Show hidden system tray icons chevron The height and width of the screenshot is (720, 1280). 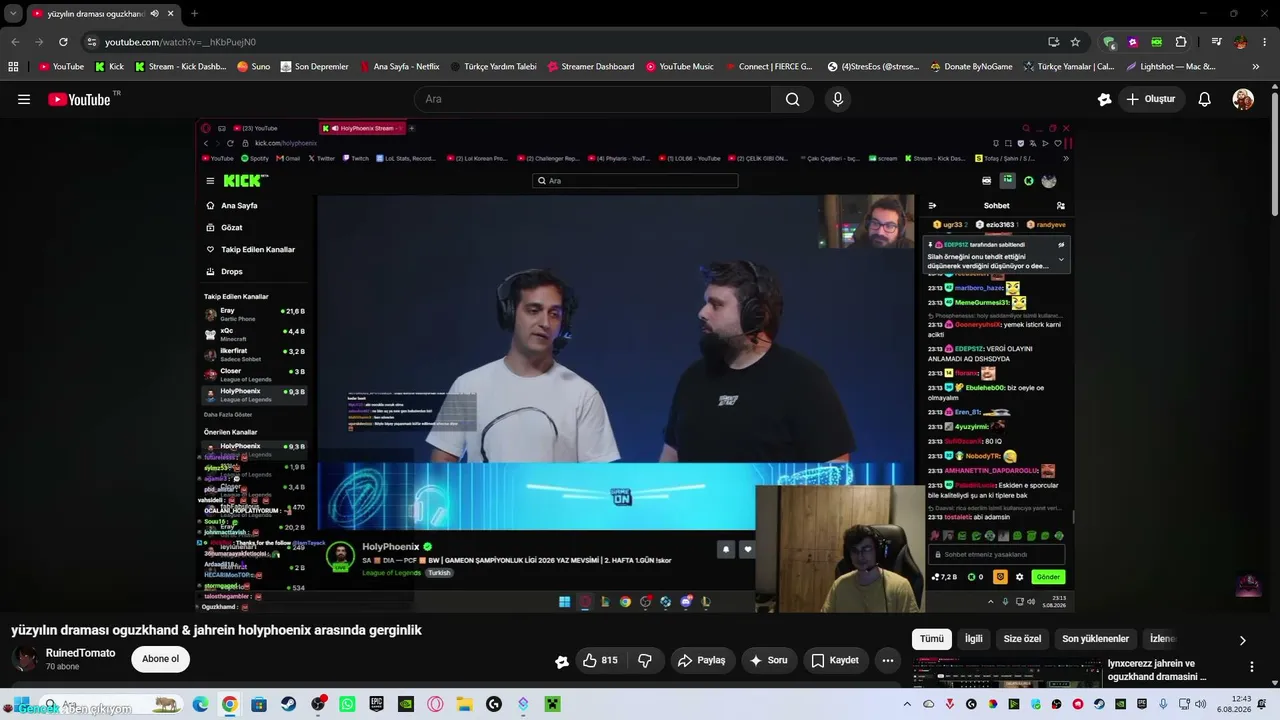[x=907, y=704]
